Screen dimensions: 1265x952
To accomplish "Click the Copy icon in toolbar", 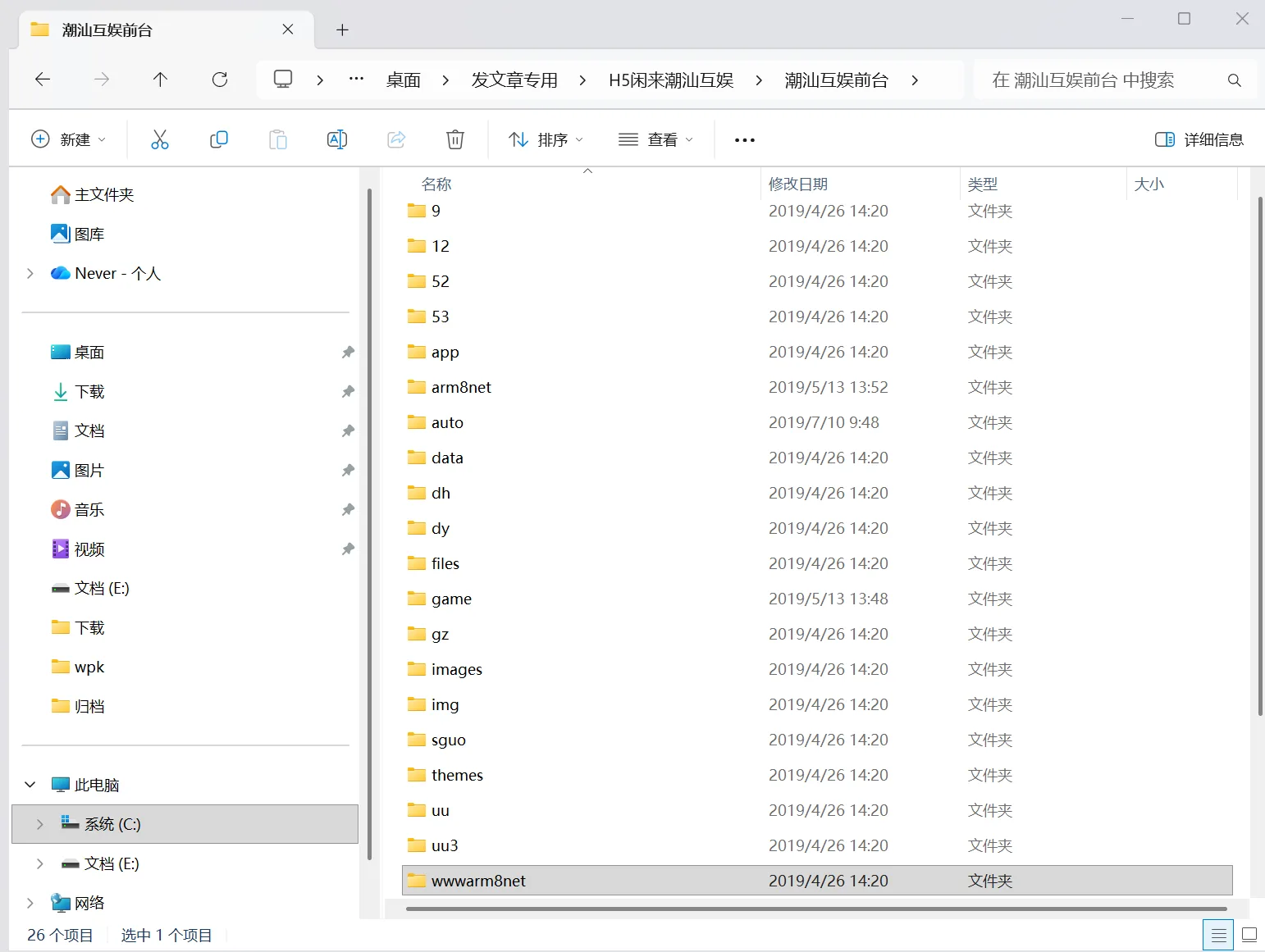I will (219, 139).
